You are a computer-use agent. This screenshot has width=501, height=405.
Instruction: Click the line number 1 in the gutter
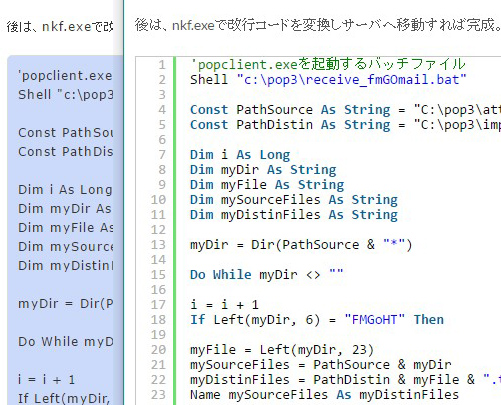pos(162,64)
